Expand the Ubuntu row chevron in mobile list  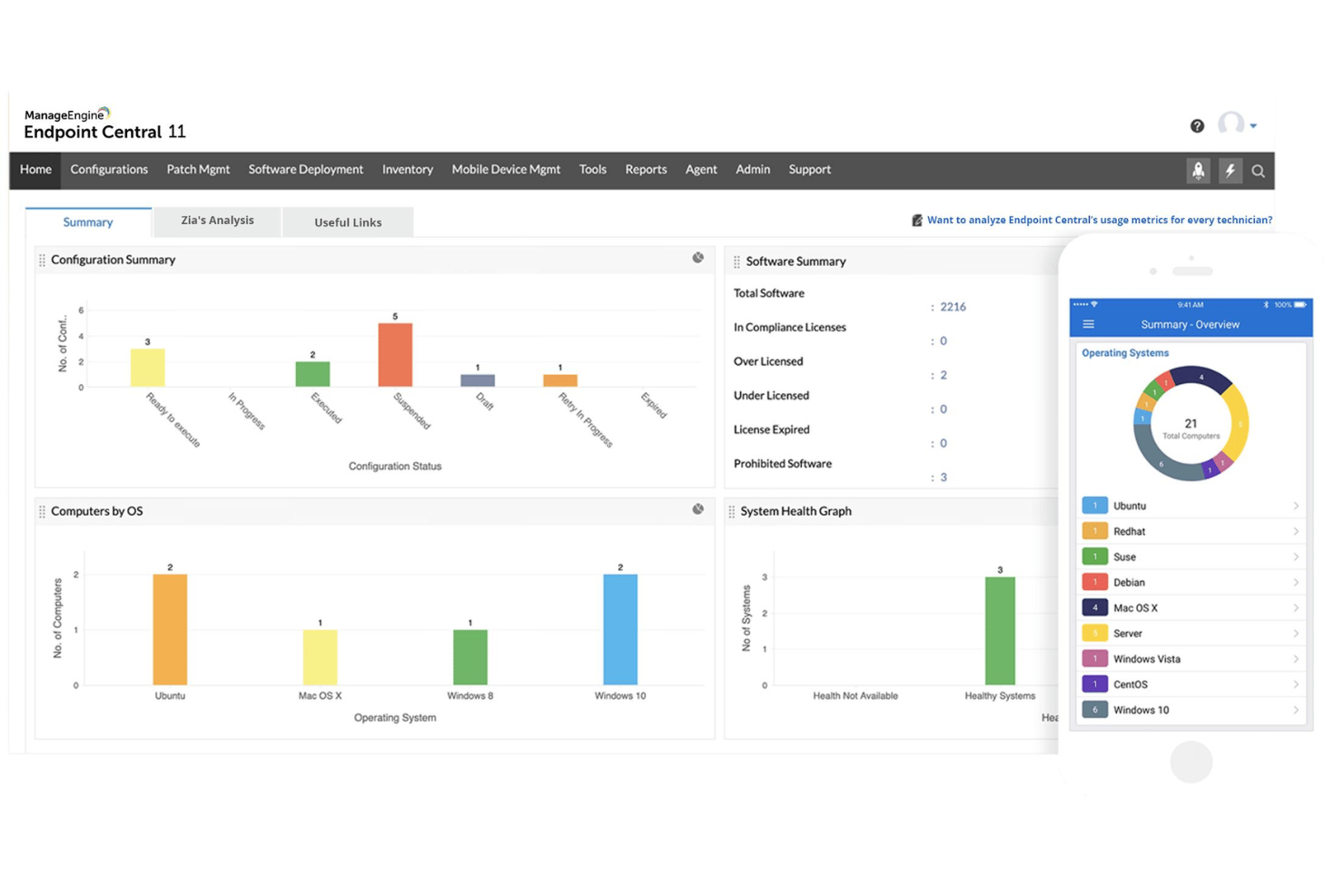(x=1296, y=506)
